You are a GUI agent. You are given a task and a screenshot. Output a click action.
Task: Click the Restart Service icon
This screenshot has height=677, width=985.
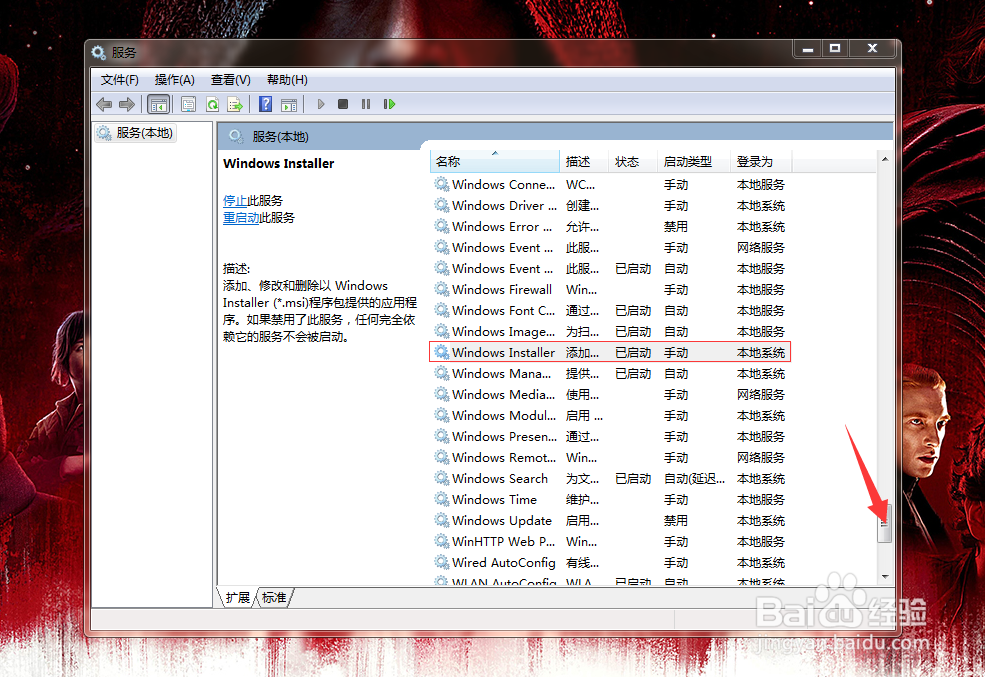389,104
